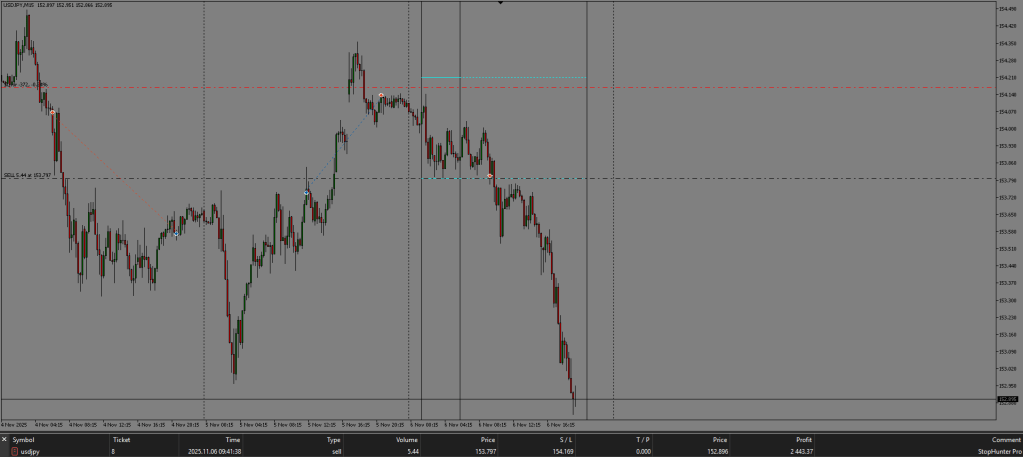This screenshot has width=1023, height=457.
Task: Click the Volume column header
Action: click(407, 440)
